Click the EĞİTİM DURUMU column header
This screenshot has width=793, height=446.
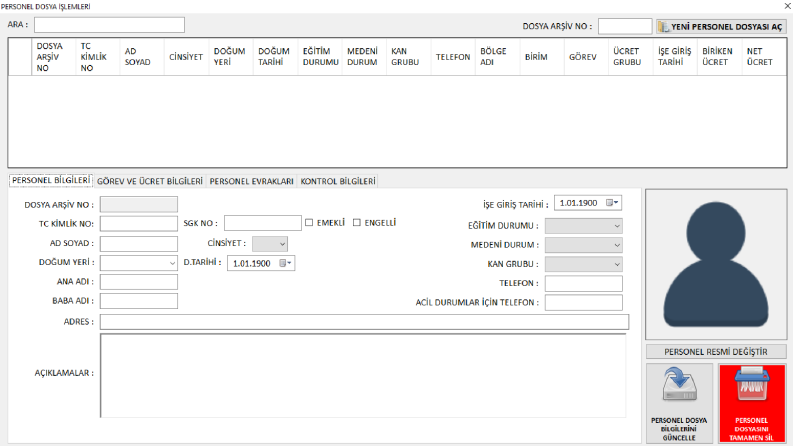[320, 57]
